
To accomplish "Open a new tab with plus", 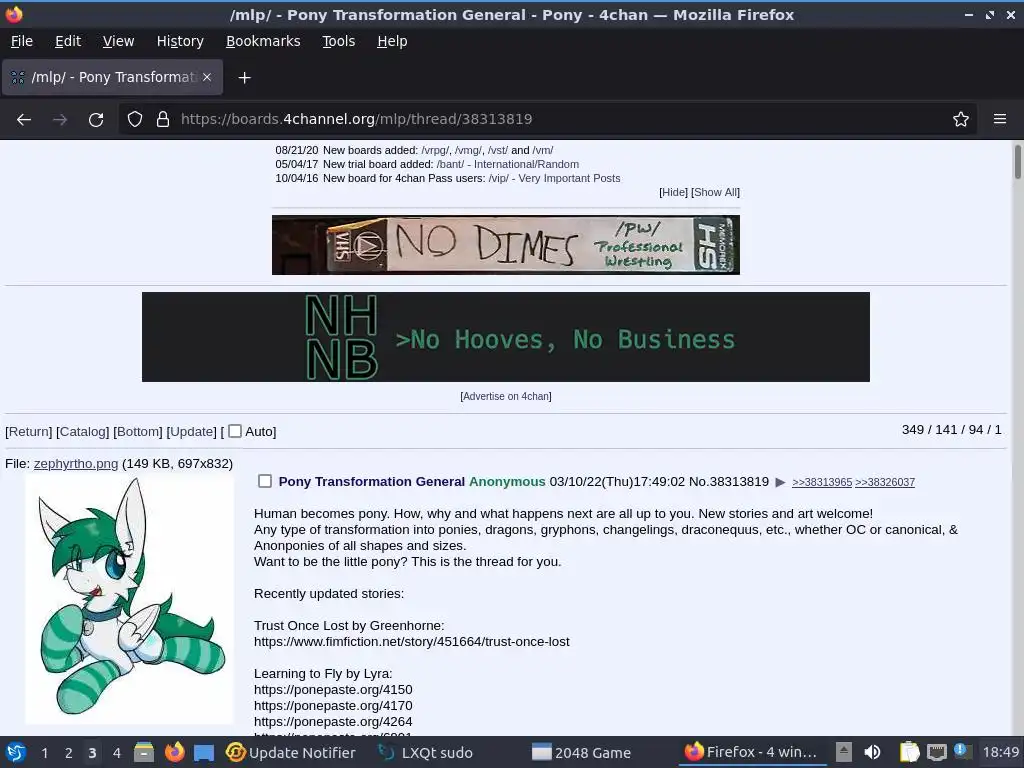I will 244,78.
